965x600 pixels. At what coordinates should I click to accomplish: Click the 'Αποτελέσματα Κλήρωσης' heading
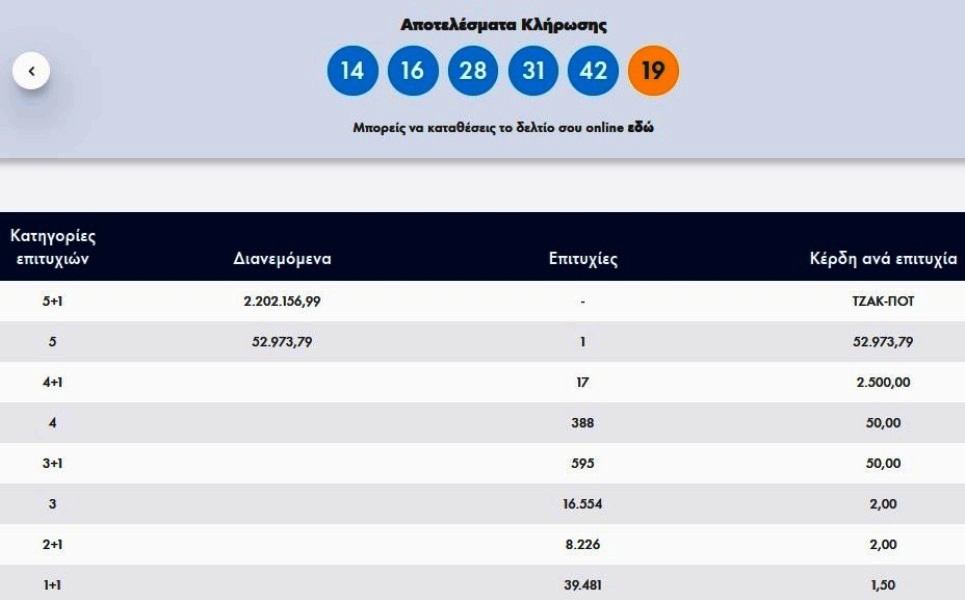tap(503, 25)
